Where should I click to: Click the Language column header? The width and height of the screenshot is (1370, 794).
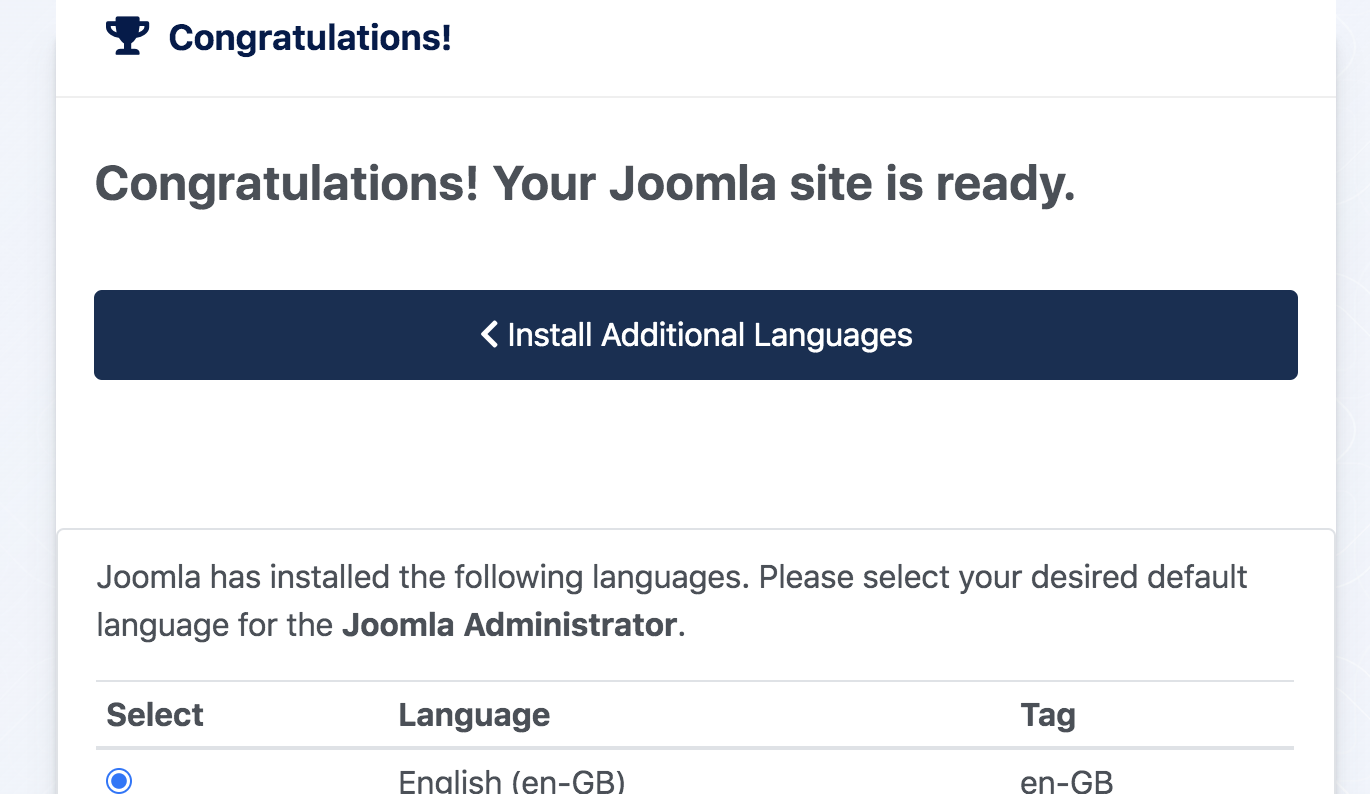tap(474, 714)
